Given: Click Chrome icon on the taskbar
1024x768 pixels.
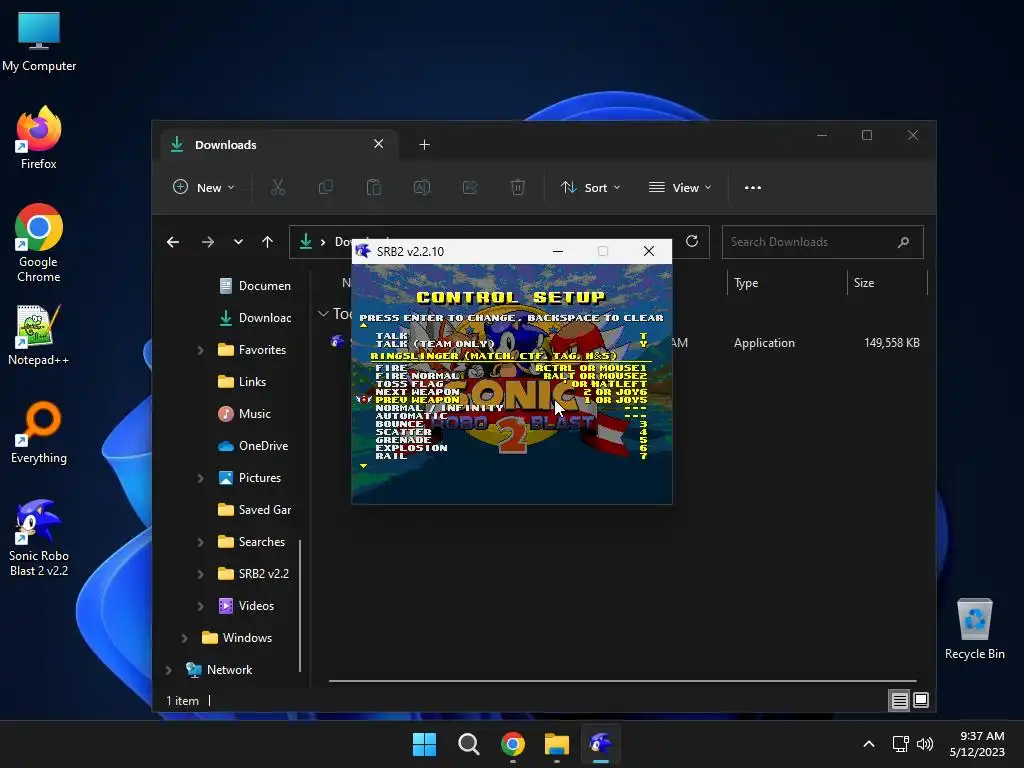Looking at the screenshot, I should pos(513,744).
